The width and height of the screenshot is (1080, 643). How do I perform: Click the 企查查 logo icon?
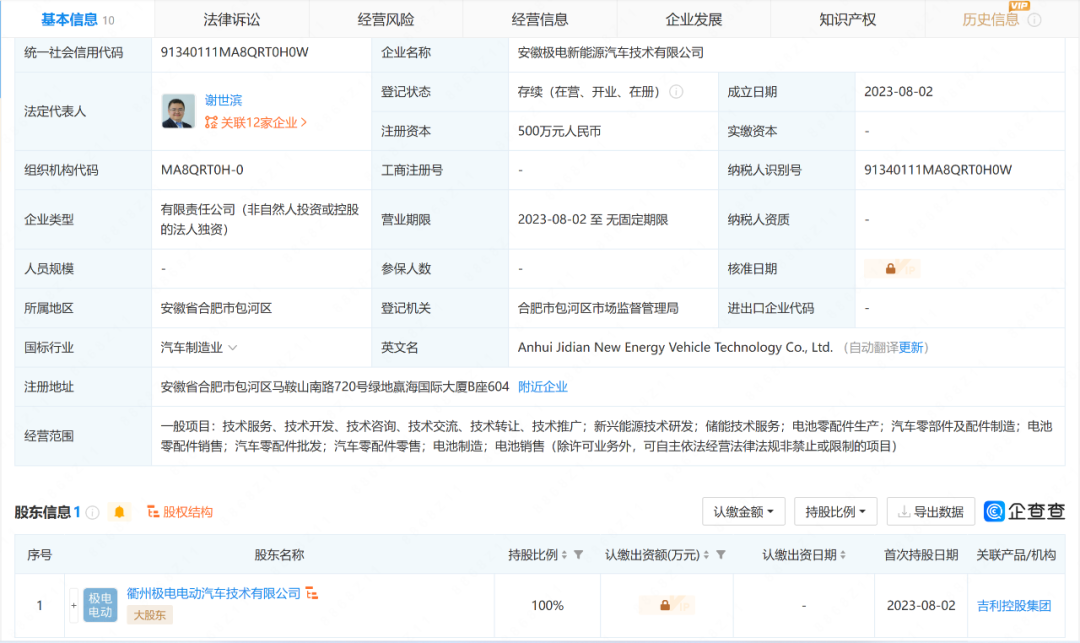(x=993, y=511)
